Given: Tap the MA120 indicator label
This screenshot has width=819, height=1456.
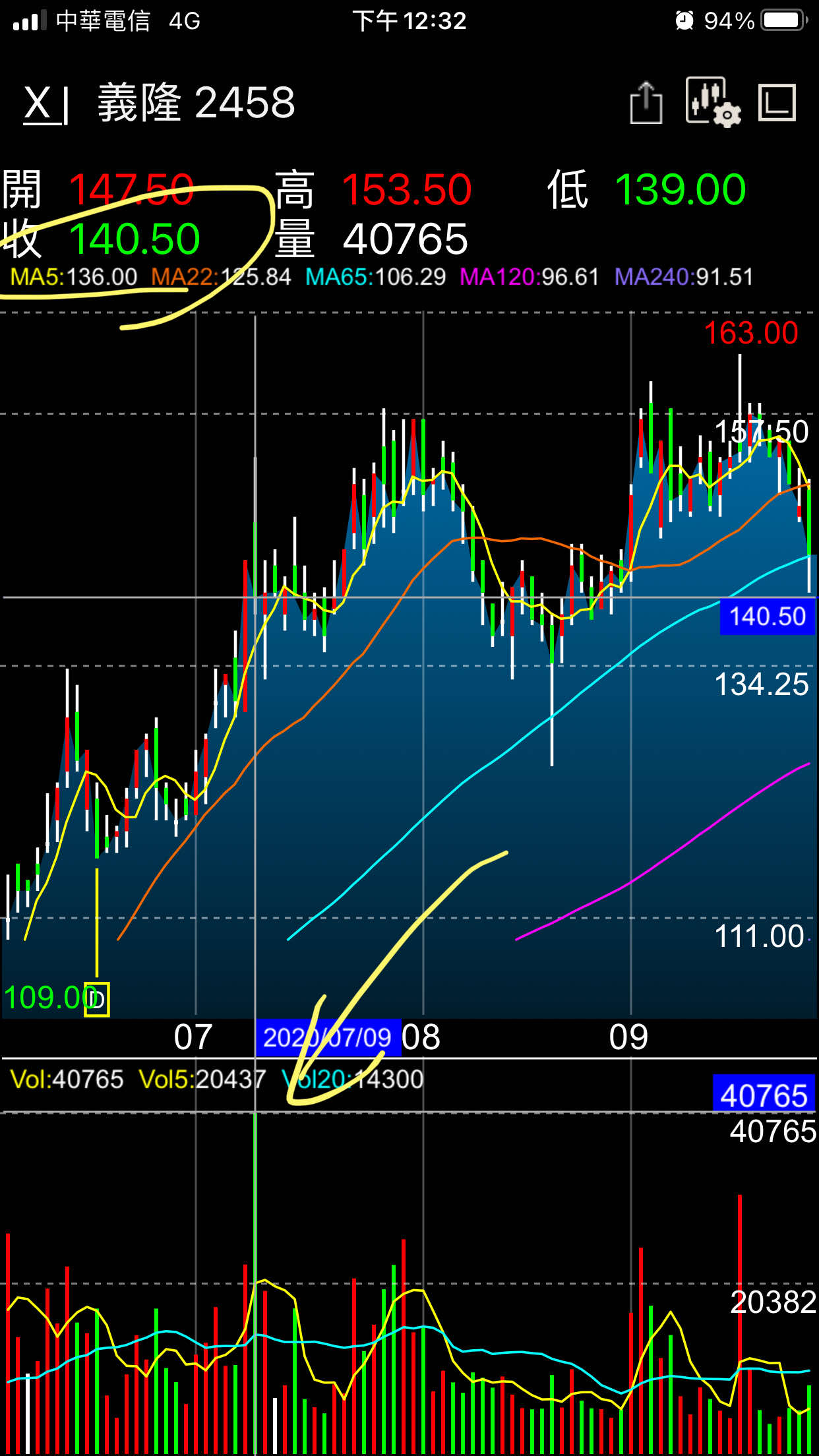Looking at the screenshot, I should click(x=529, y=277).
